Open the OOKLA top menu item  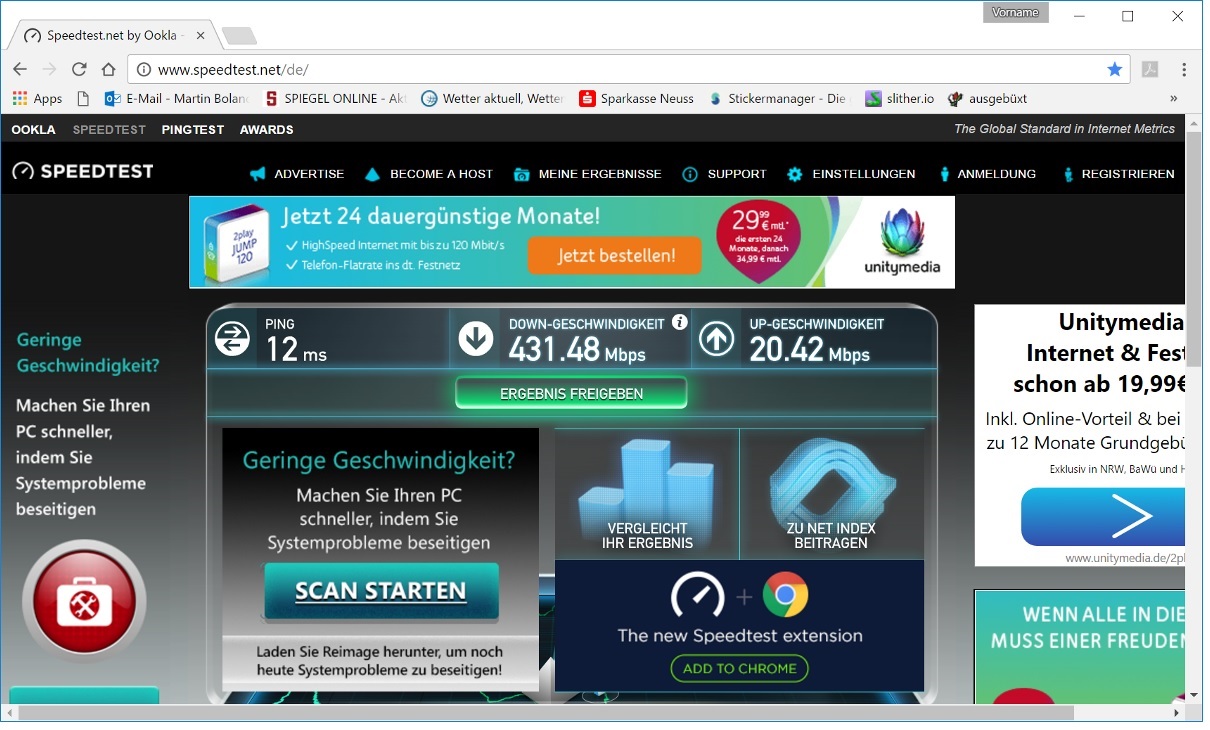pyautogui.click(x=33, y=129)
